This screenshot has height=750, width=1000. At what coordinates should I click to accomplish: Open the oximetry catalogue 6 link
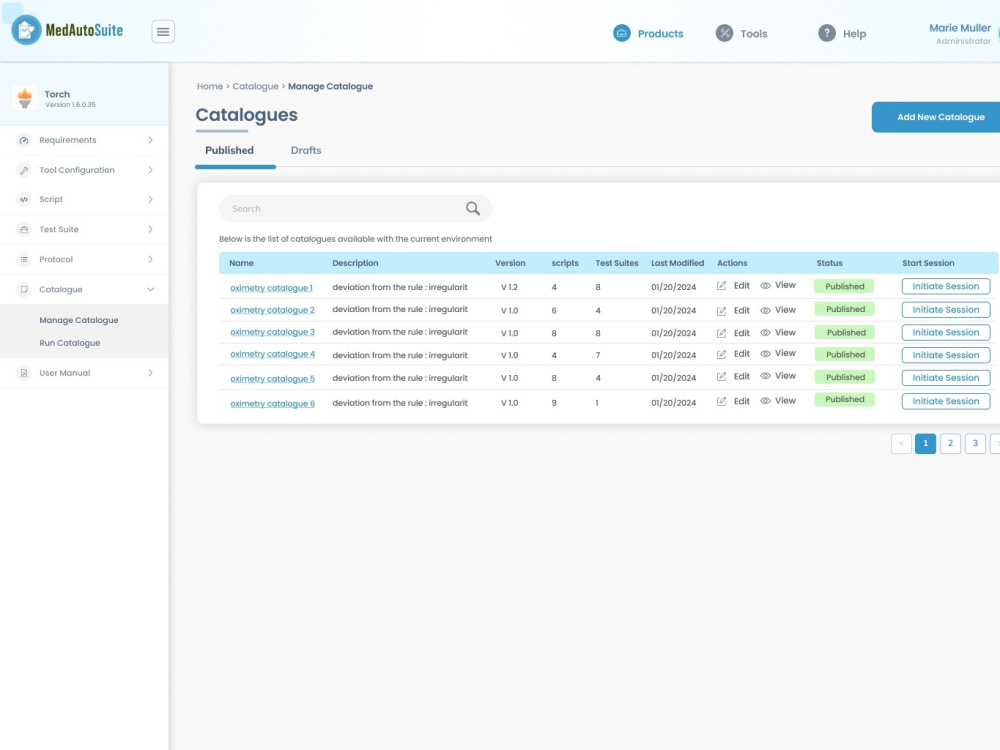(272, 404)
